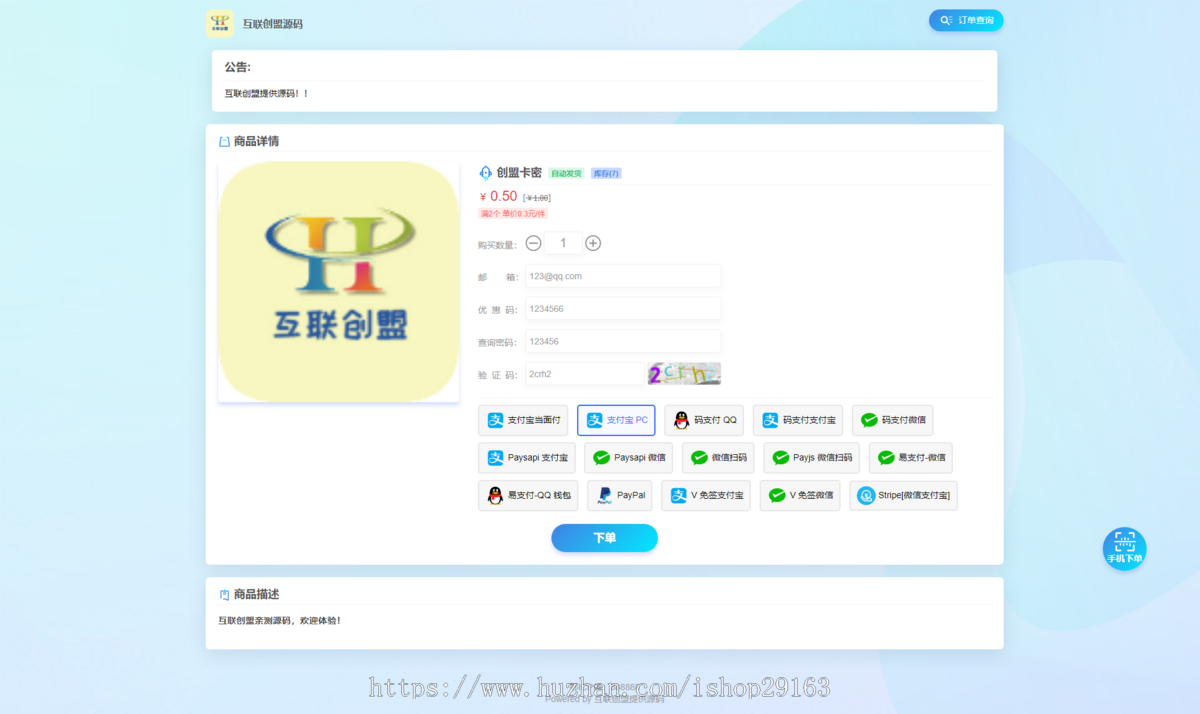Screen dimensions: 1200x714
Task: Decrease purchase quantity with minus button
Action: (x=534, y=243)
